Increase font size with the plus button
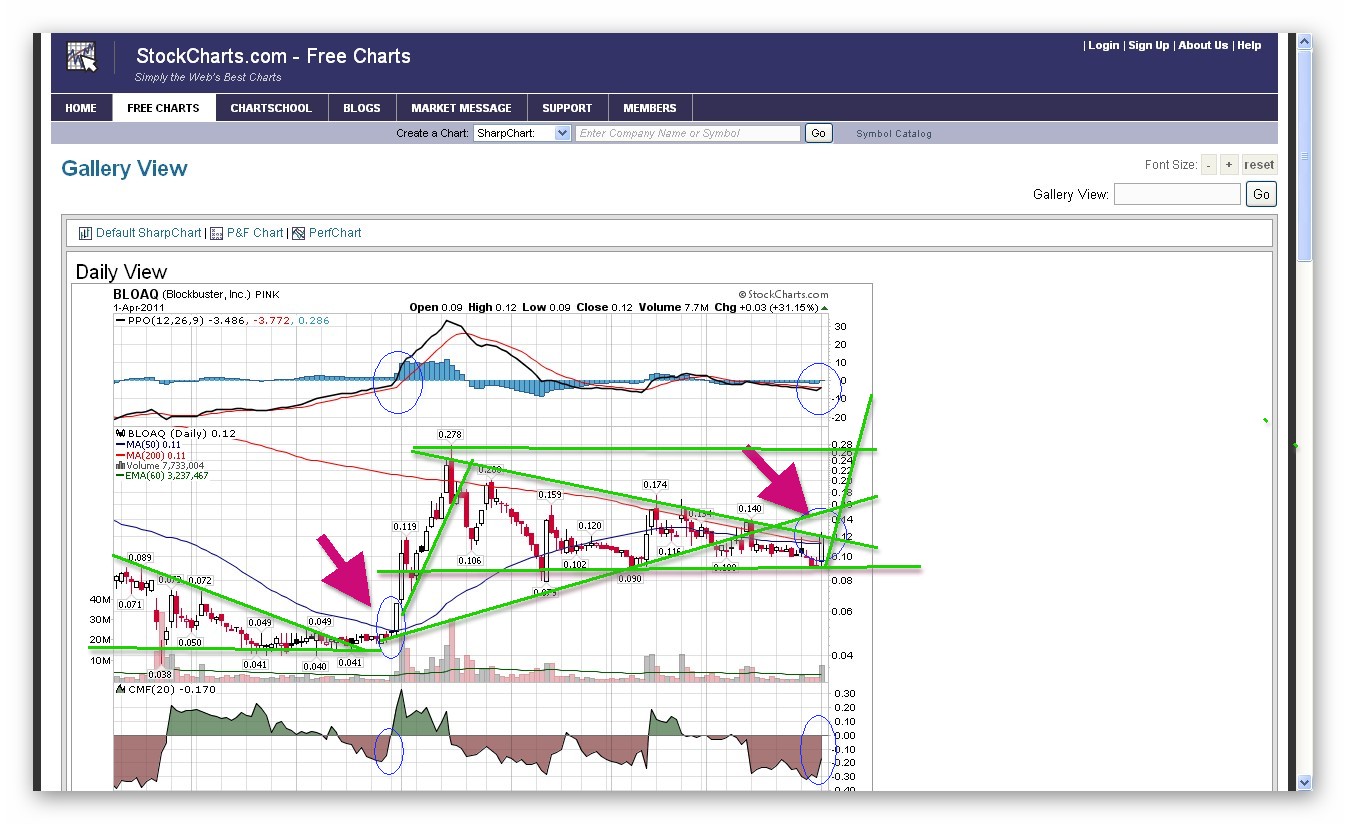The height and width of the screenshot is (824, 1346). click(1229, 165)
